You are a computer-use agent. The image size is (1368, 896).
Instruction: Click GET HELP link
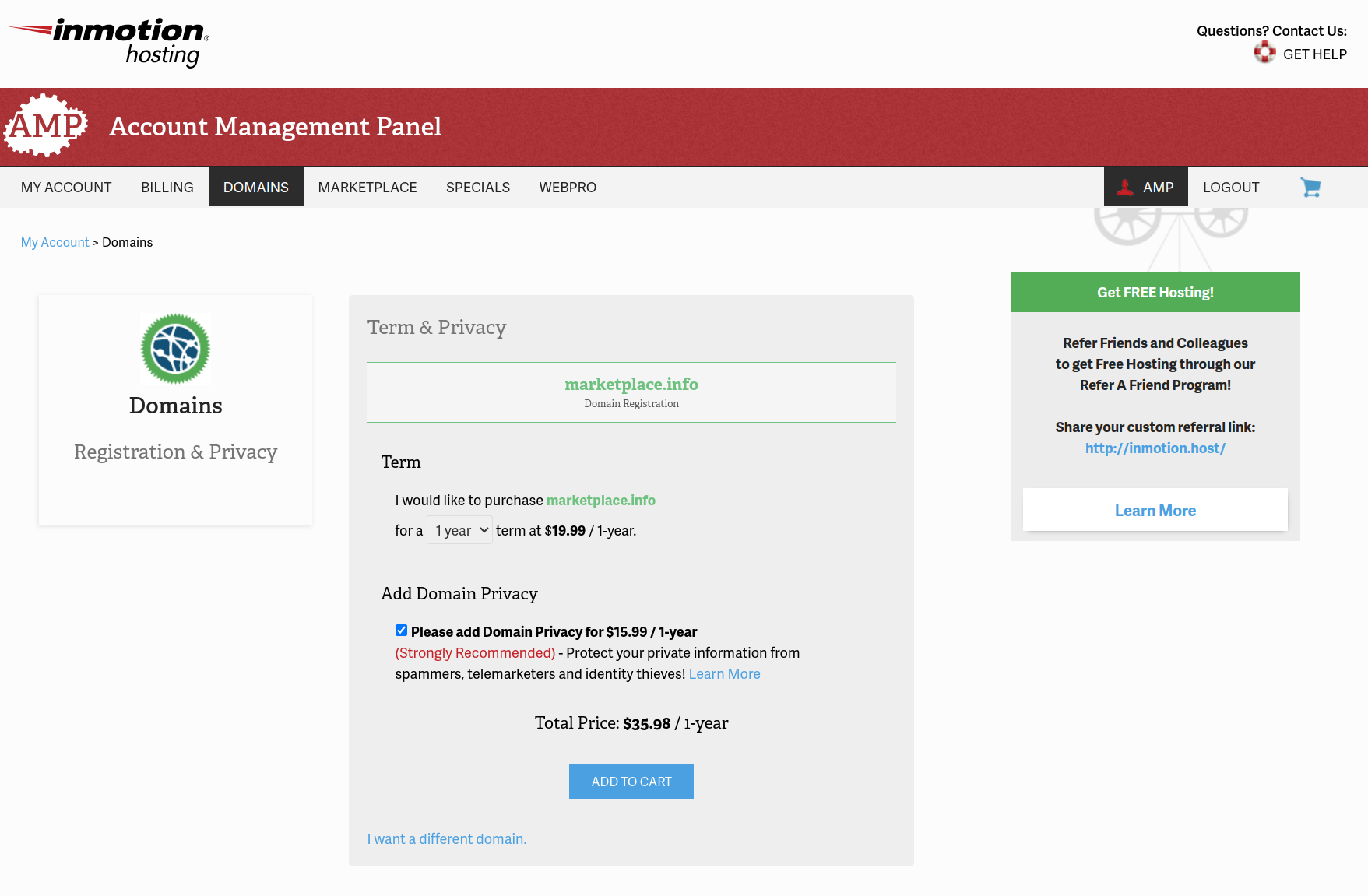pos(1315,54)
